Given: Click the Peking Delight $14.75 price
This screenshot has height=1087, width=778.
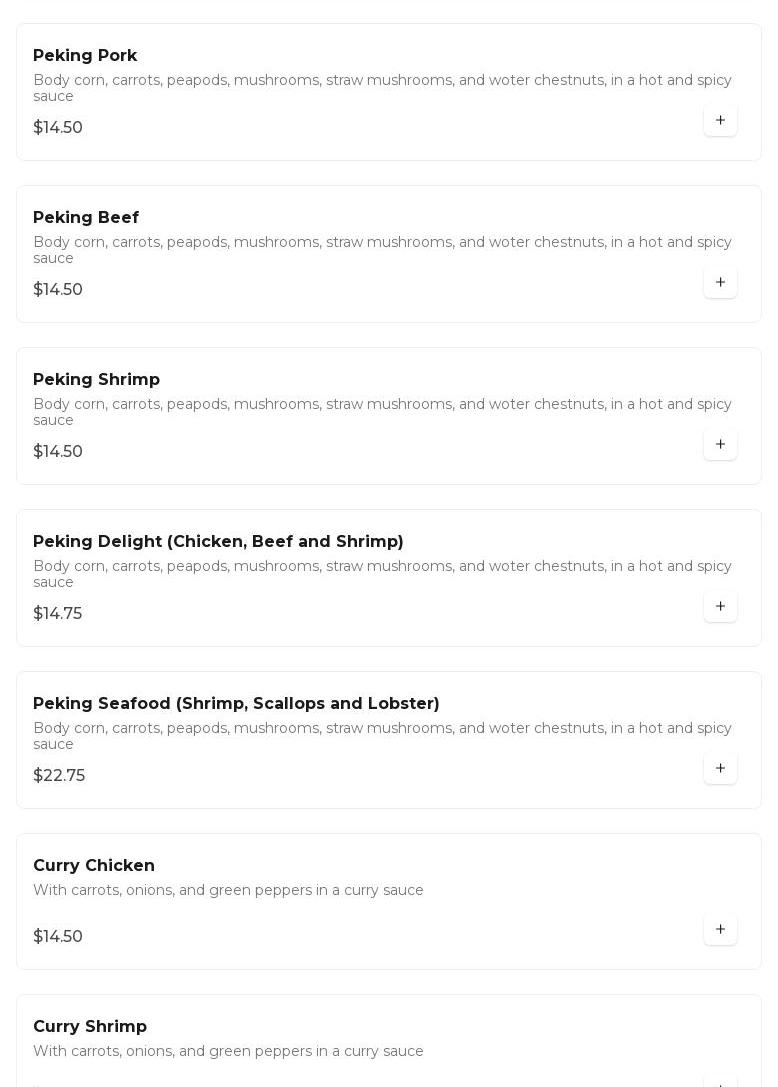Looking at the screenshot, I should pyautogui.click(x=58, y=614).
